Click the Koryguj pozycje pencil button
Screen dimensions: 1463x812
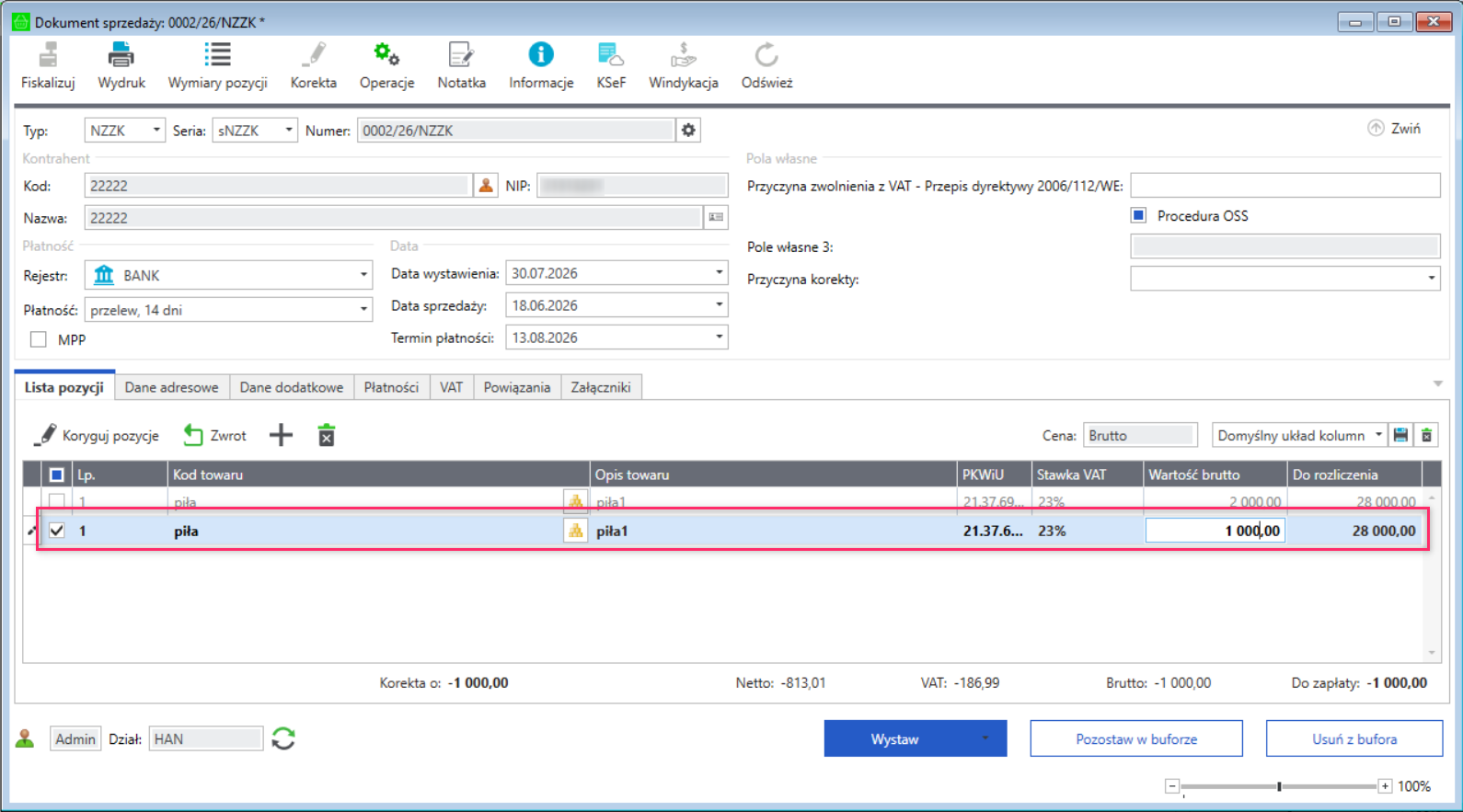pos(97,435)
